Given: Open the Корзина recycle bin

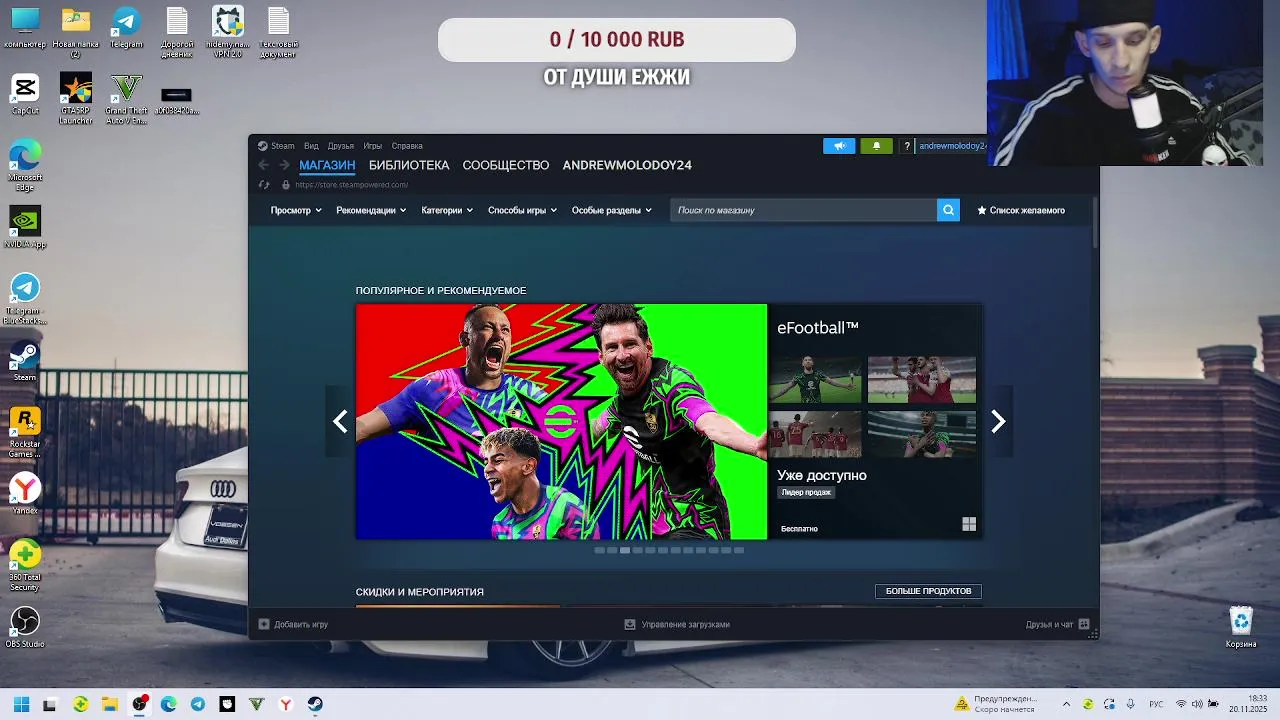Looking at the screenshot, I should (1241, 628).
